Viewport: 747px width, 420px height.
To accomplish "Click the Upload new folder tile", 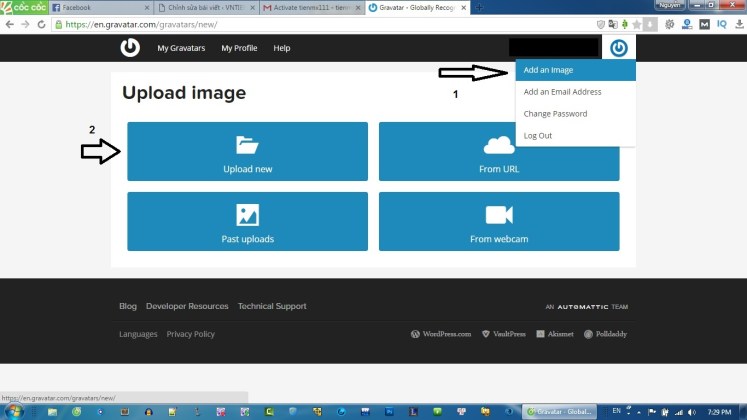I will pyautogui.click(x=247, y=151).
